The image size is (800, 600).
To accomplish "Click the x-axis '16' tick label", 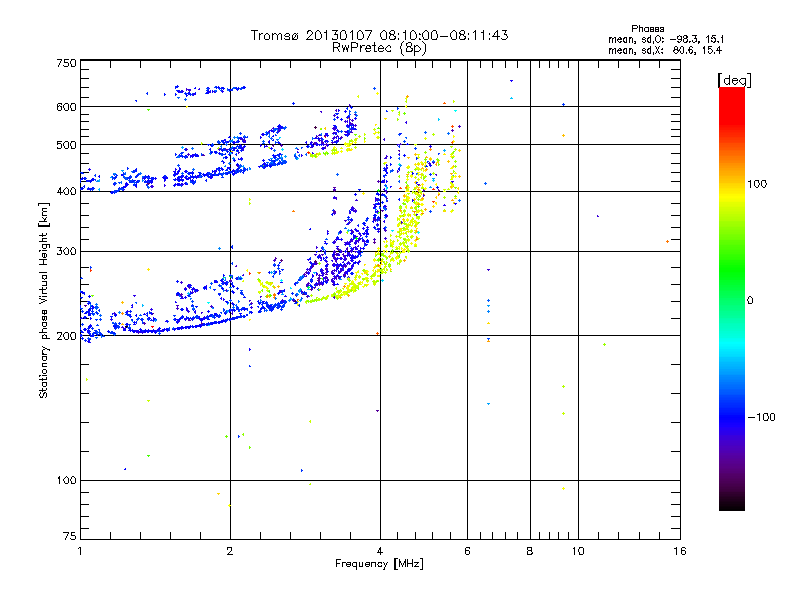I will tap(680, 551).
